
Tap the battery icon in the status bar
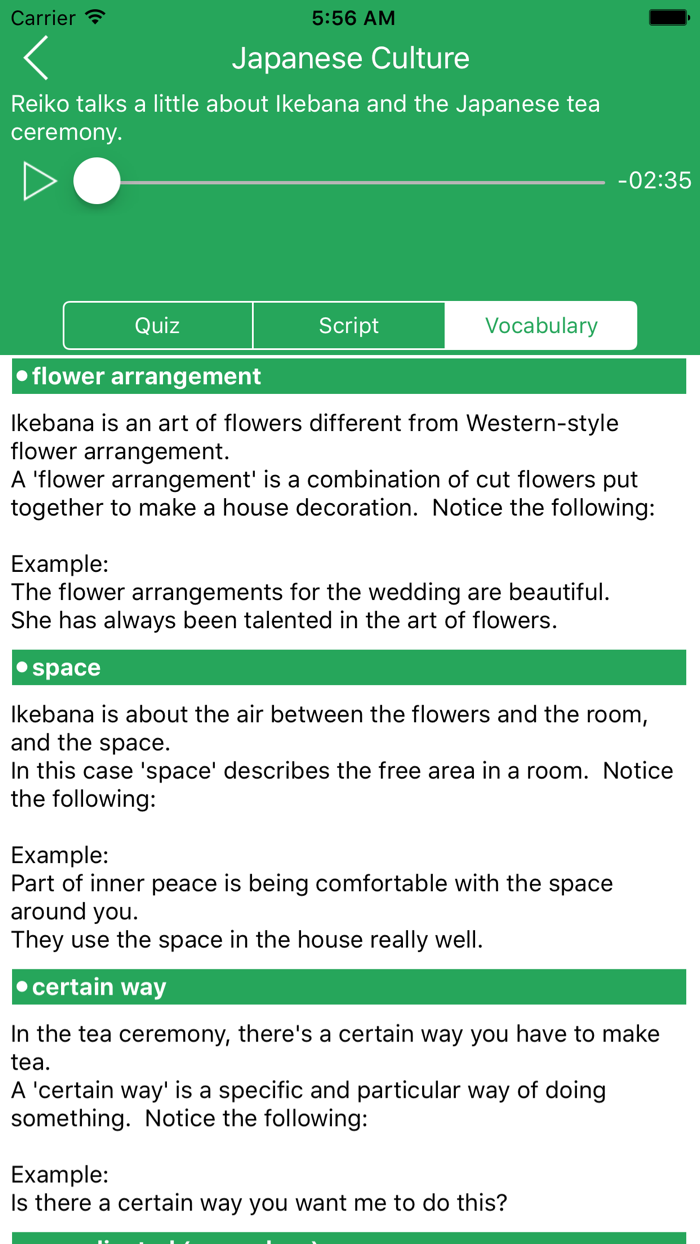[x=666, y=16]
